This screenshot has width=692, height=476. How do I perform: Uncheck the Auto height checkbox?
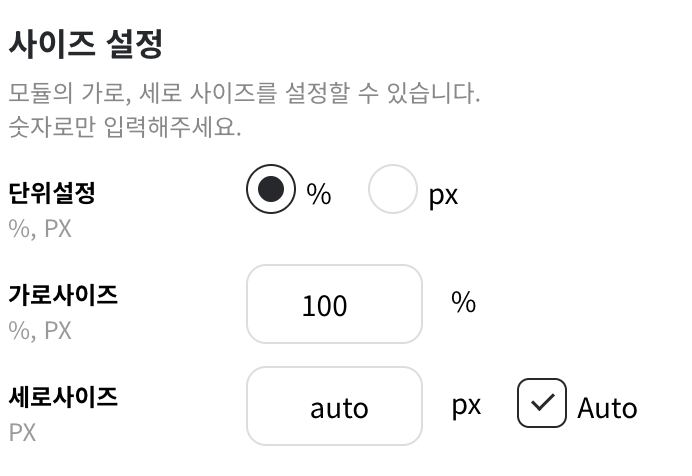click(x=542, y=404)
